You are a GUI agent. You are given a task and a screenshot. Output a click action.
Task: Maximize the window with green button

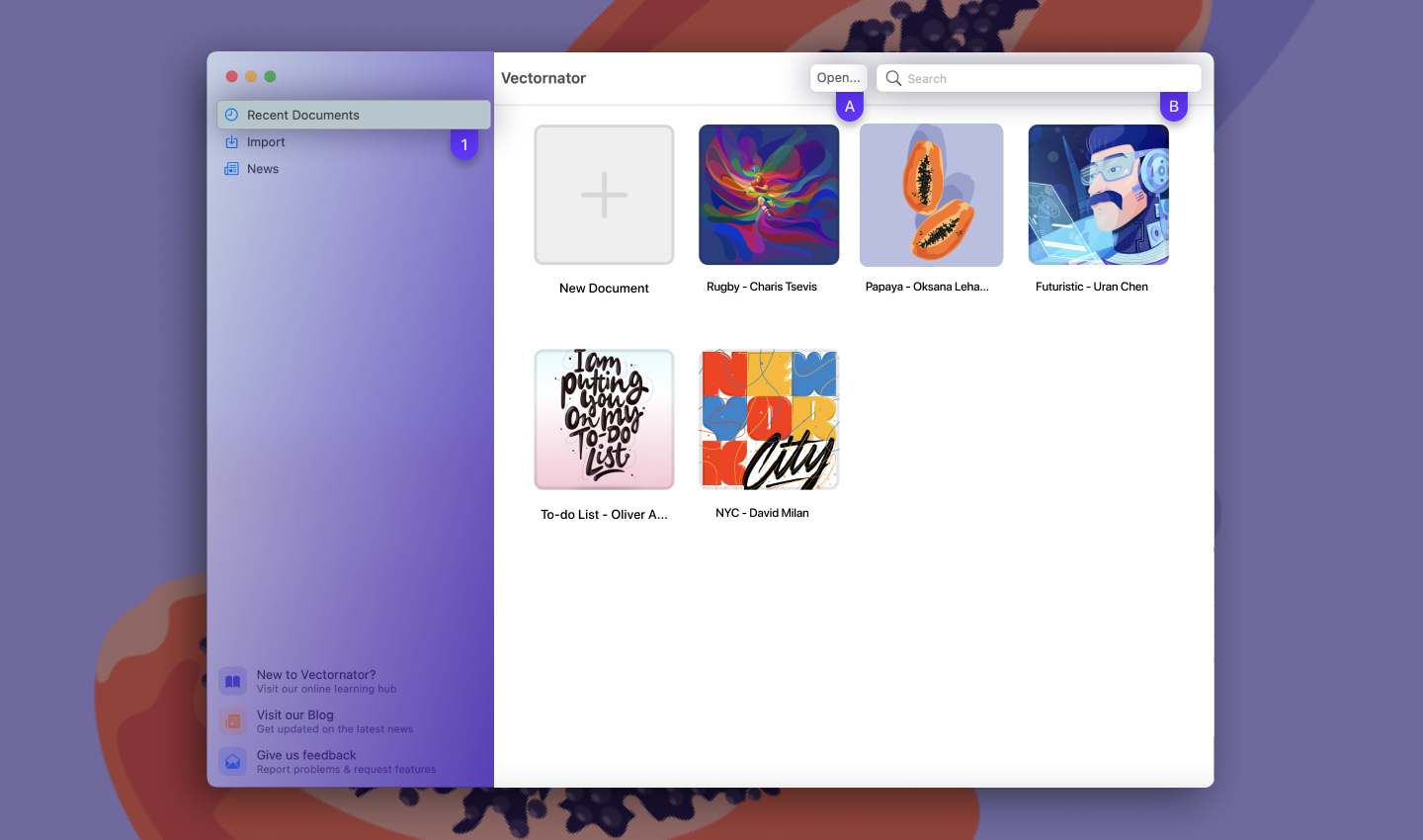(x=270, y=76)
